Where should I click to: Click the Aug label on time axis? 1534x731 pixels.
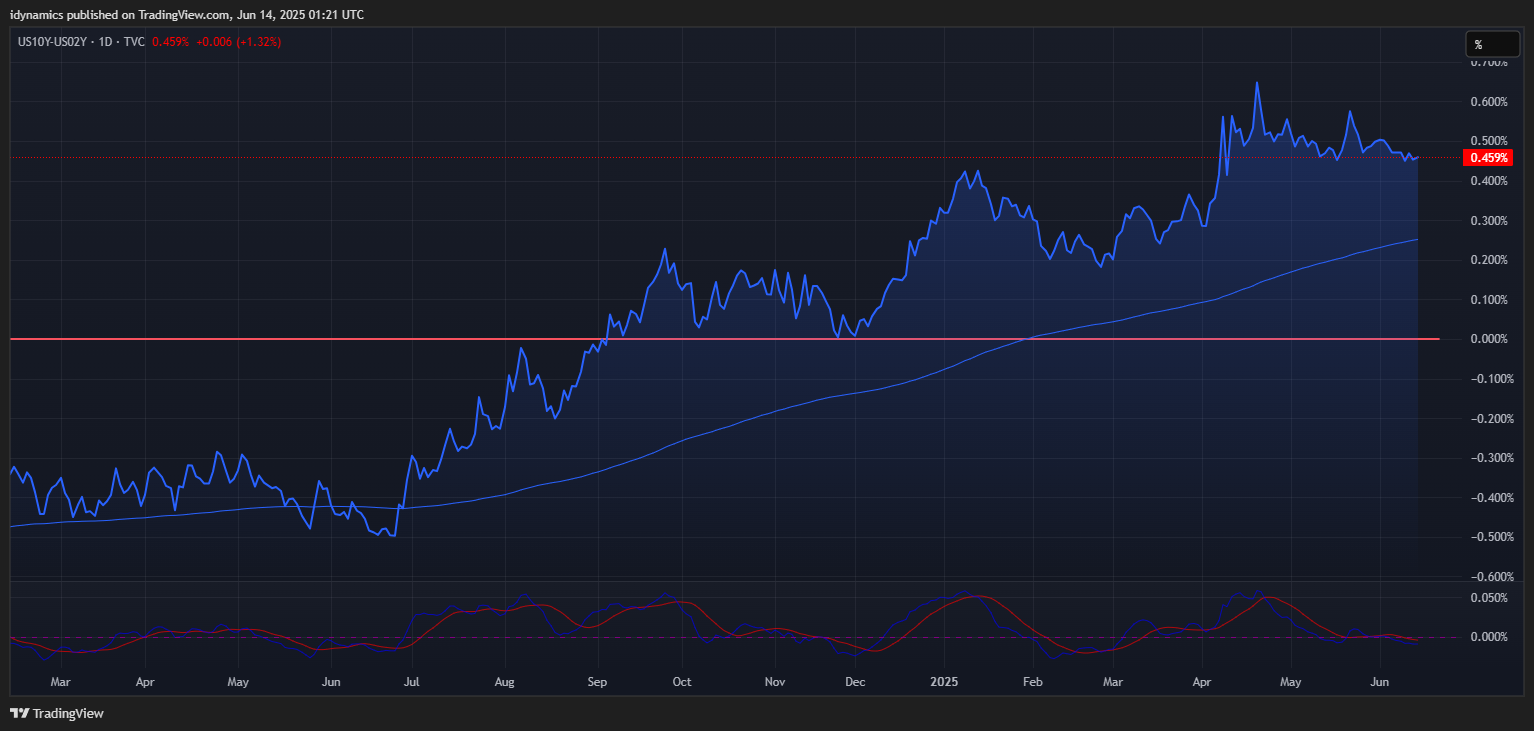(x=504, y=682)
